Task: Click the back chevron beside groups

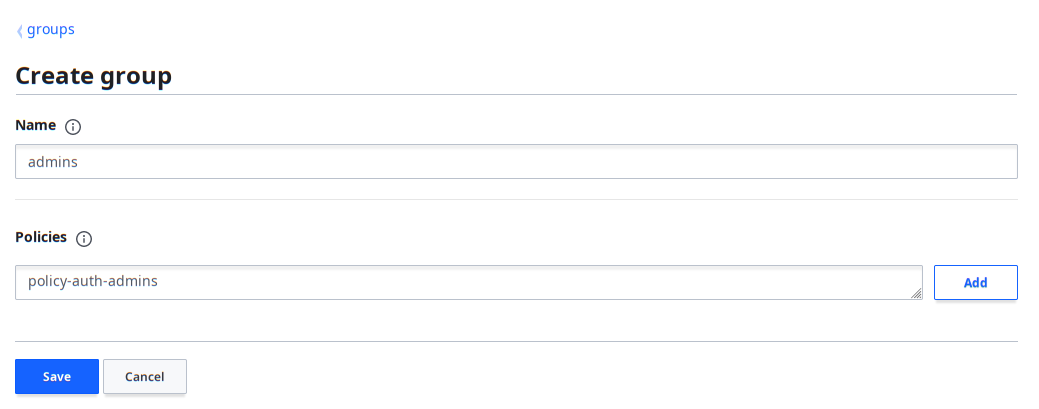Action: pos(20,30)
